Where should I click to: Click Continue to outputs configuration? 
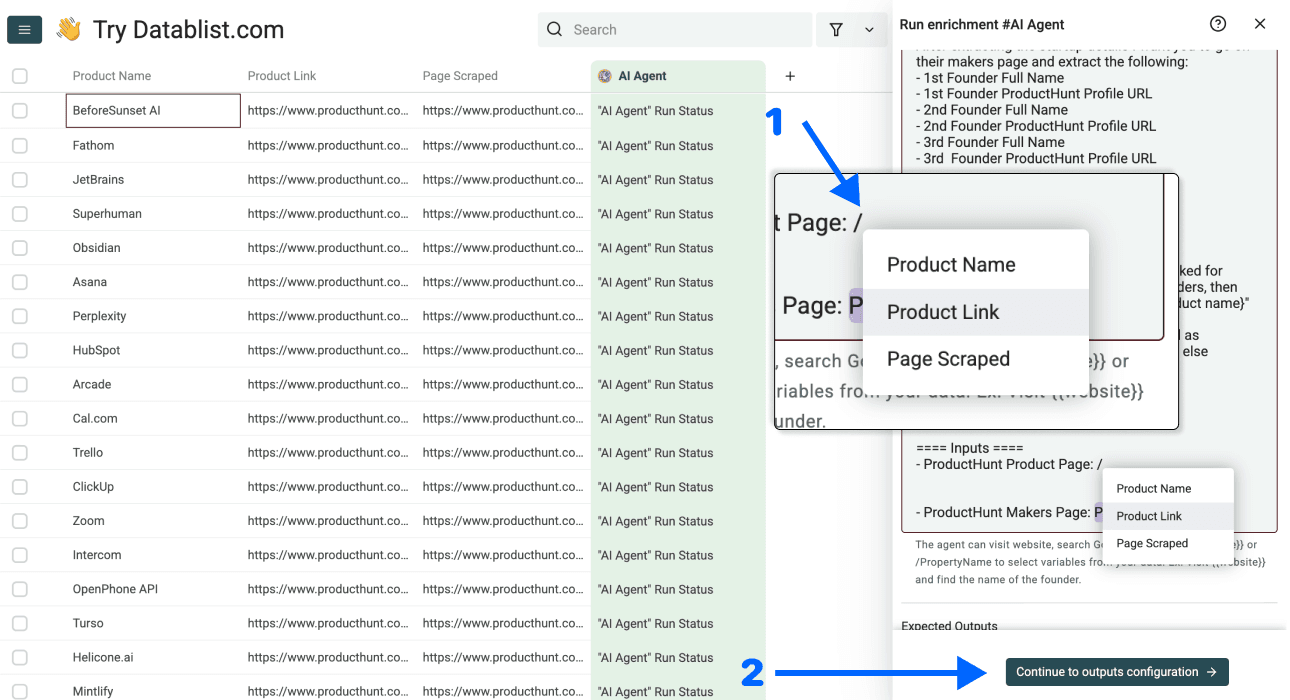[x=1116, y=671]
